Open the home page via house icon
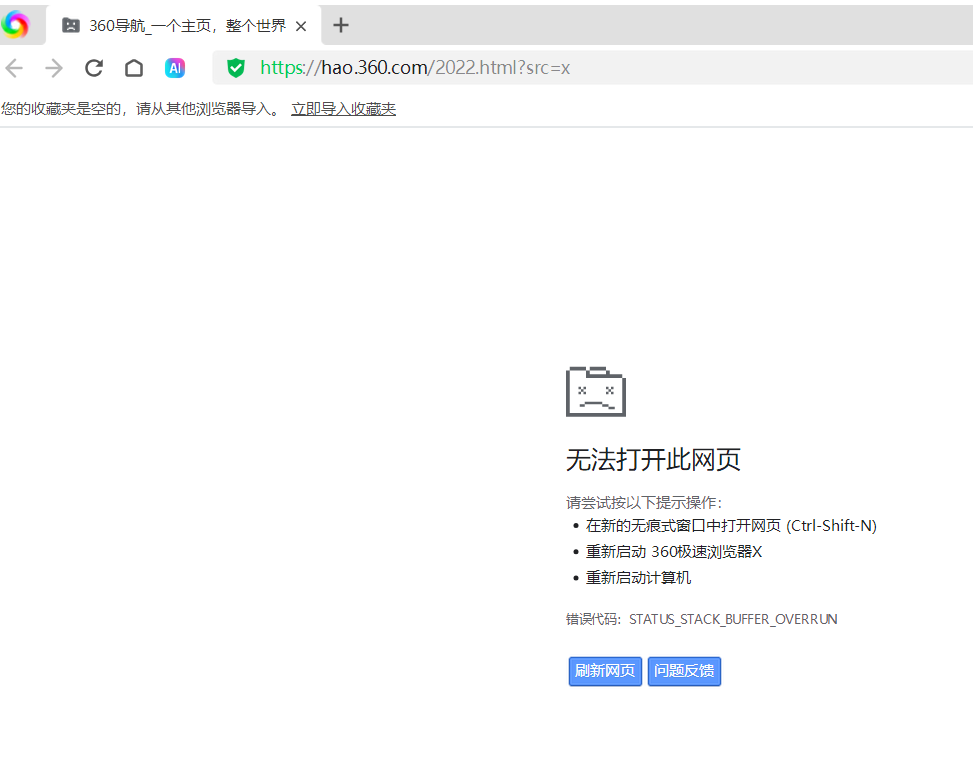The height and width of the screenshot is (757, 973). [134, 68]
